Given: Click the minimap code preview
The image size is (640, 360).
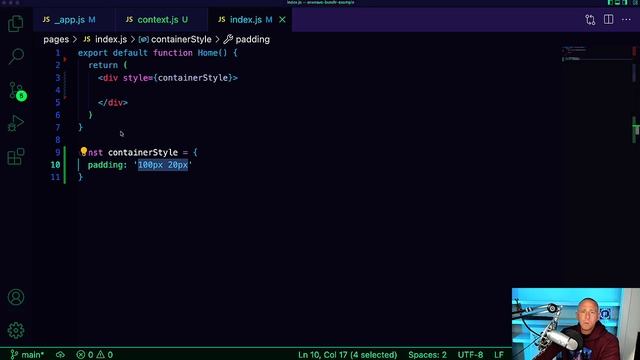Looking at the screenshot, I should pos(596,54).
